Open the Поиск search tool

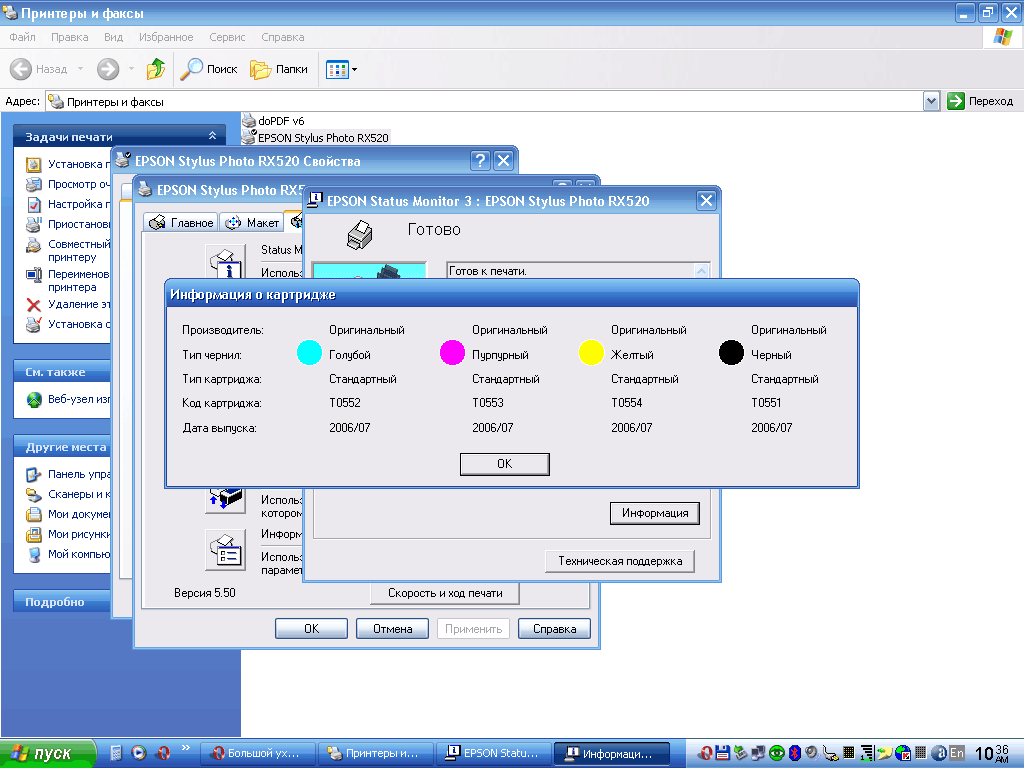(208, 69)
